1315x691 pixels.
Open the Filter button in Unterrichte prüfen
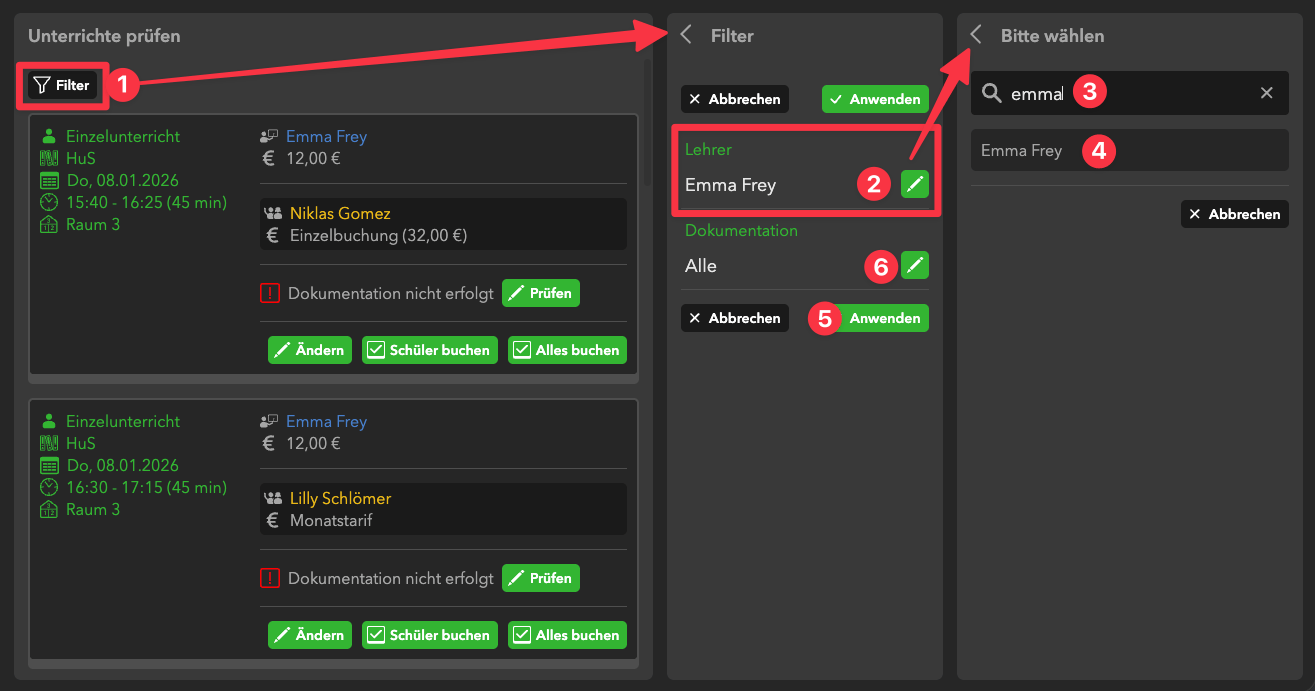click(x=62, y=86)
